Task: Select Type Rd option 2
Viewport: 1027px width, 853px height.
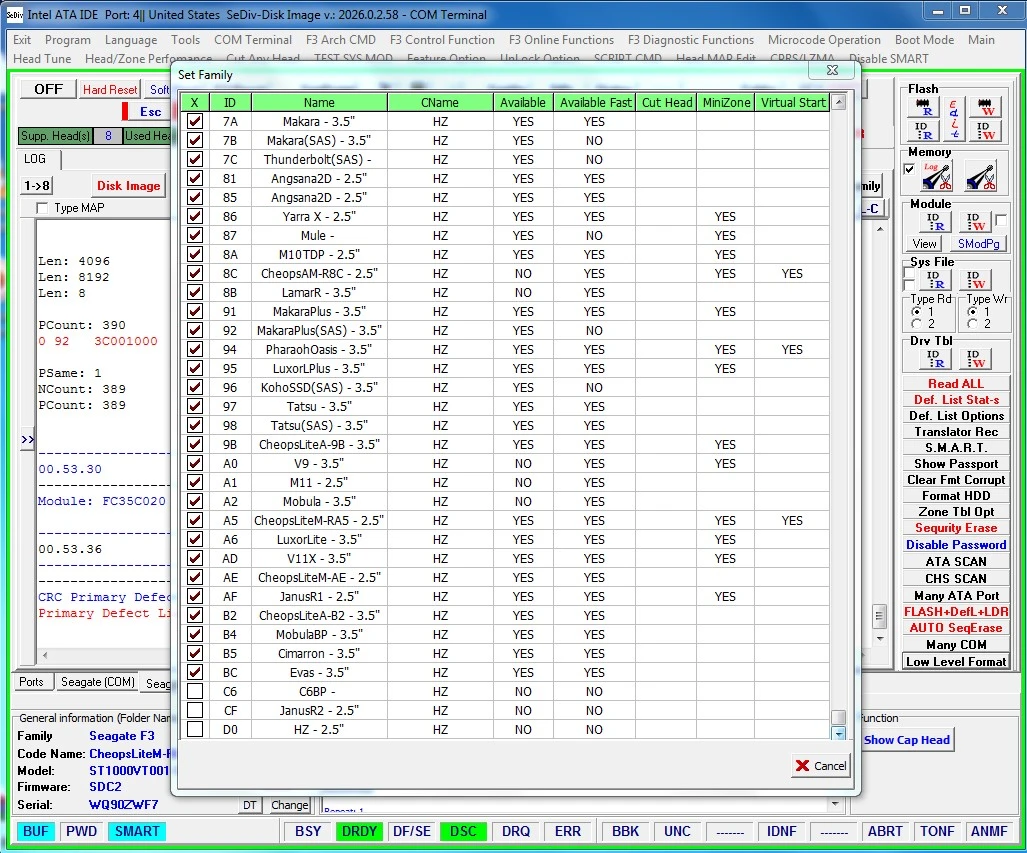Action: click(x=916, y=324)
